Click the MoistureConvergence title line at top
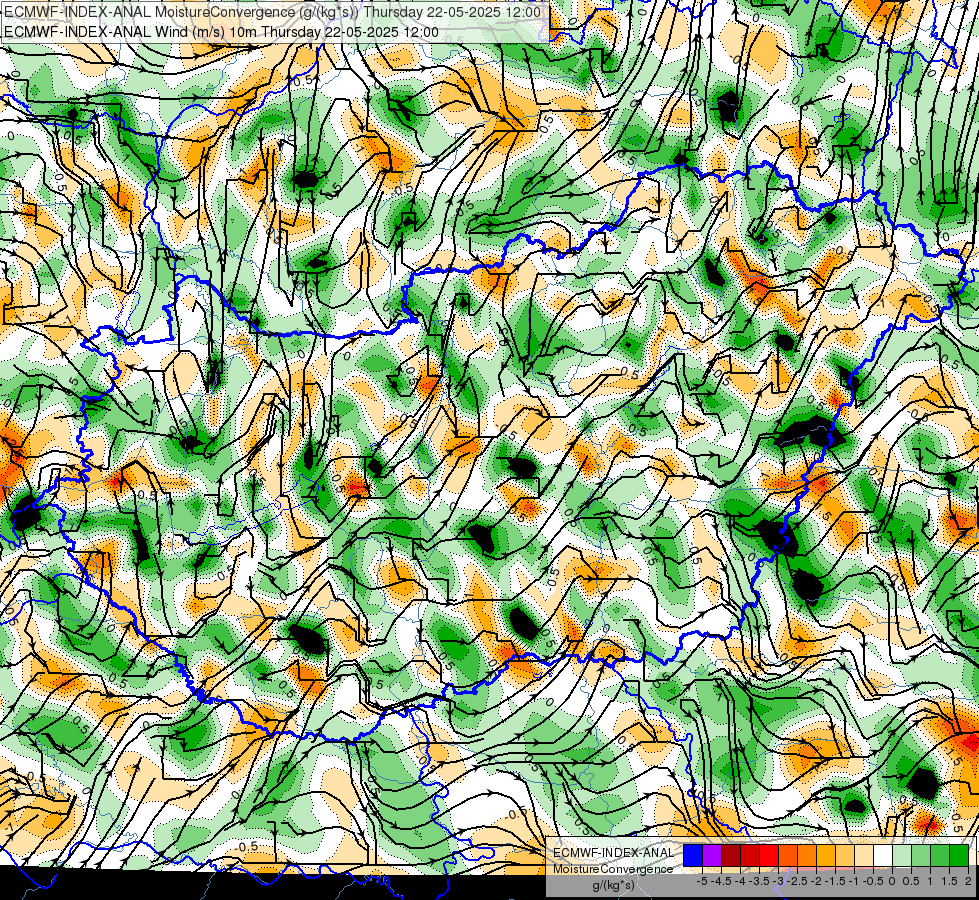The height and width of the screenshot is (900, 979). click(x=273, y=11)
